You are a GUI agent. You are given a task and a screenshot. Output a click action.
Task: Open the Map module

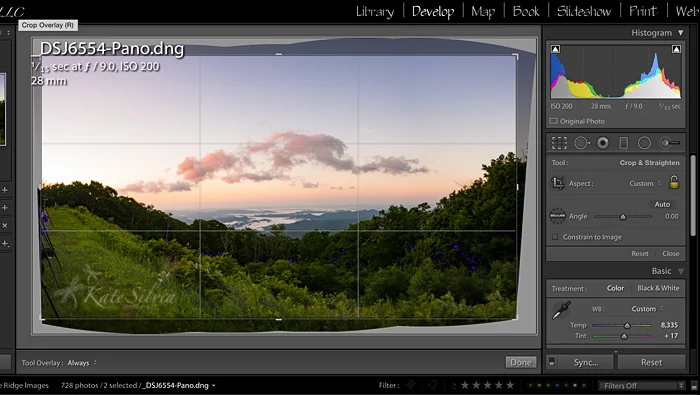coord(483,11)
